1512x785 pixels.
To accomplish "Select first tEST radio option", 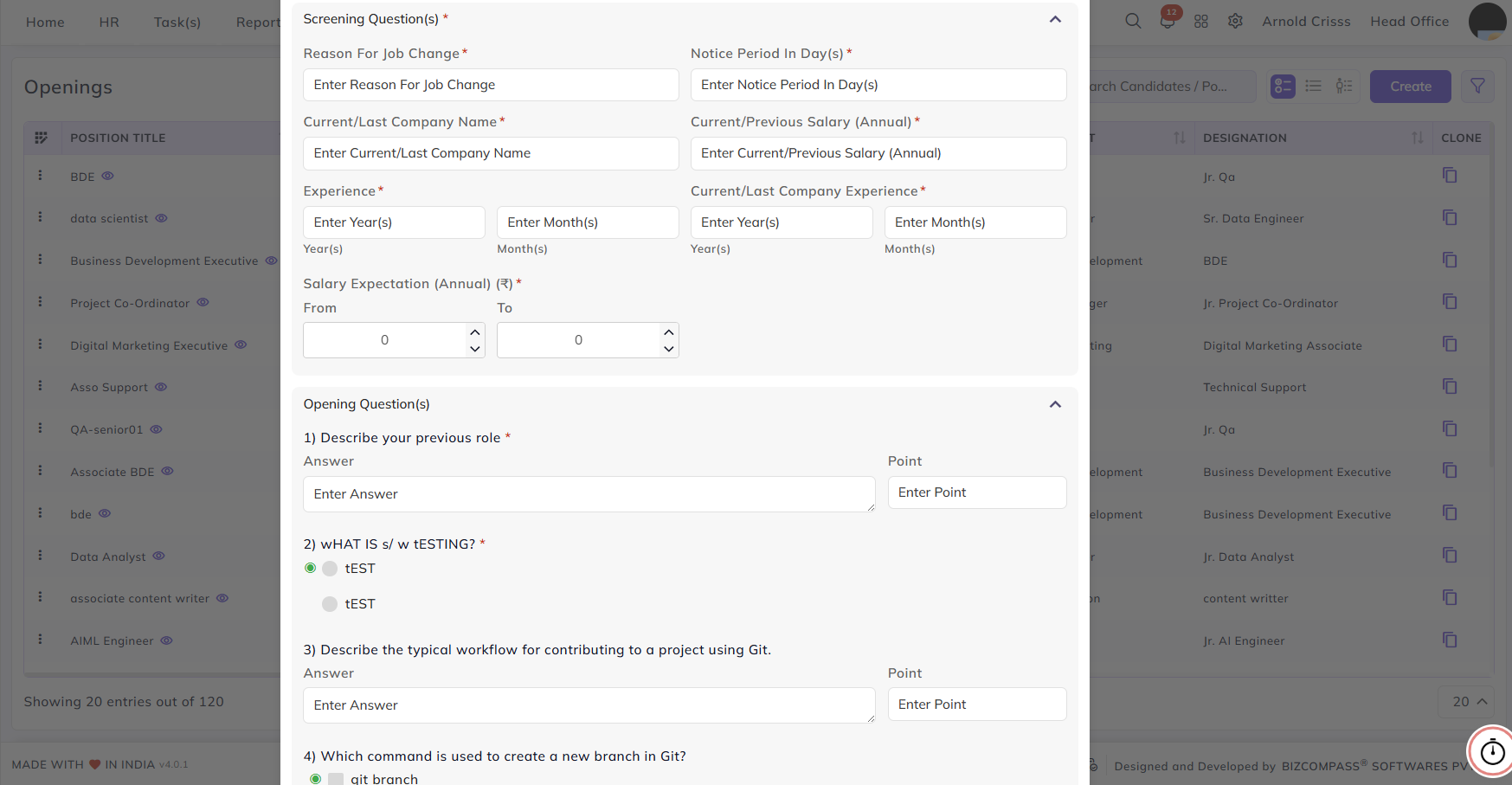I will pyautogui.click(x=330, y=569).
